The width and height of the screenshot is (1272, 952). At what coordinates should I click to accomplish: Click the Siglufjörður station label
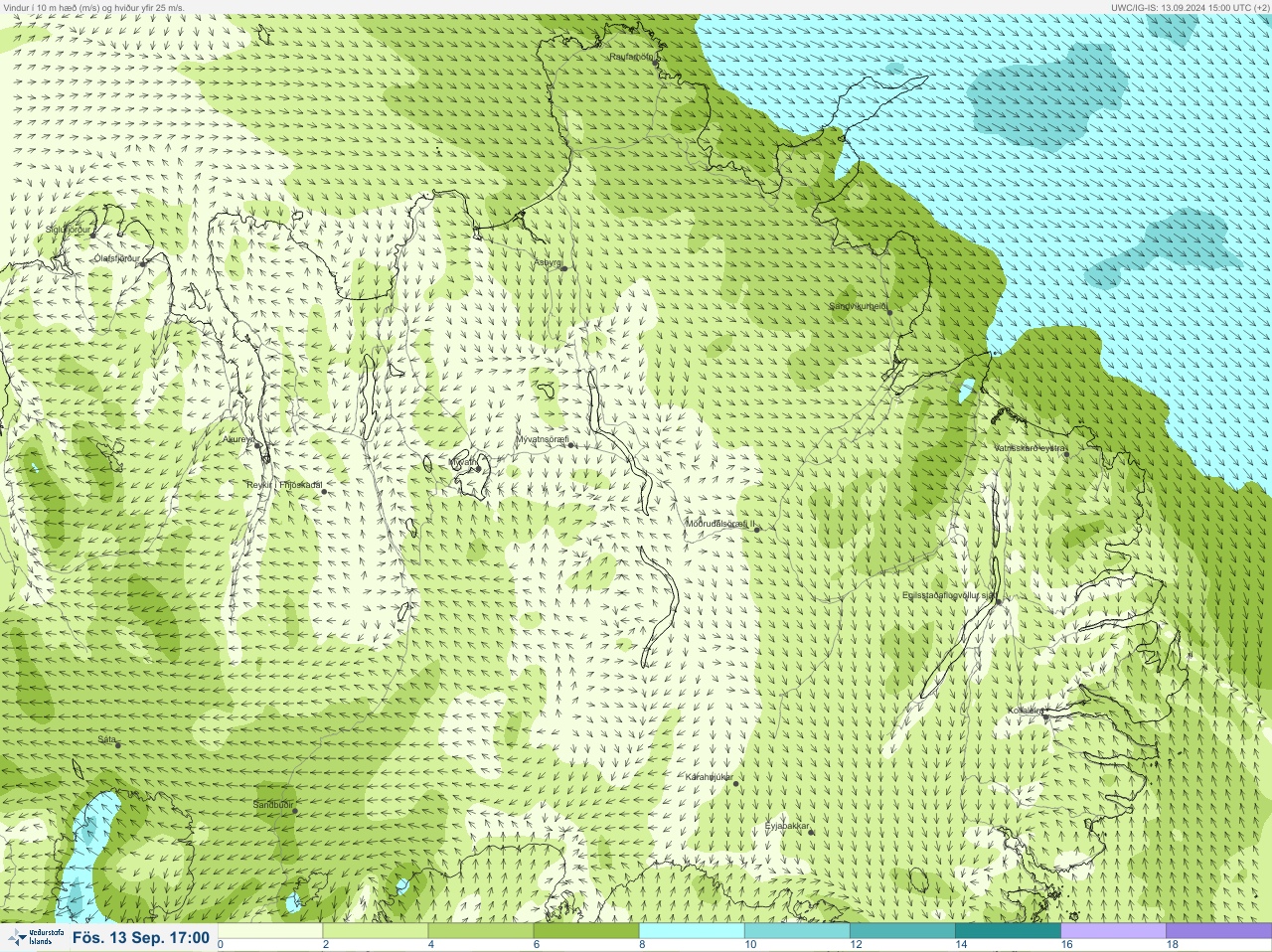pyautogui.click(x=68, y=230)
